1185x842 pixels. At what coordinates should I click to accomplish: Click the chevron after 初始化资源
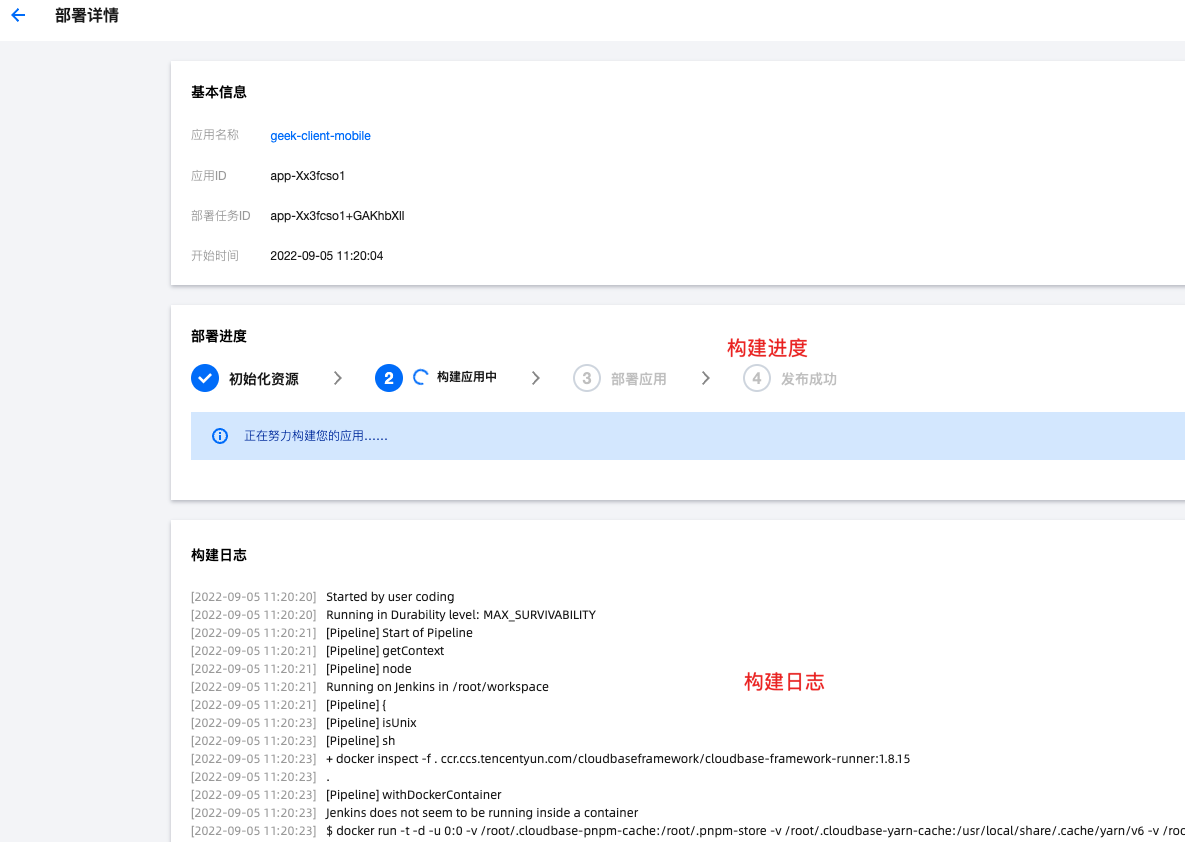point(338,378)
